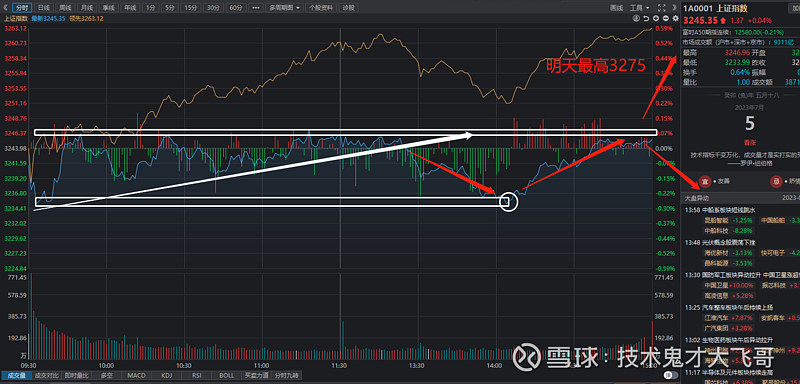Switch to the 分时 chart tab
The height and width of the screenshot is (384, 800).
[x=22, y=8]
